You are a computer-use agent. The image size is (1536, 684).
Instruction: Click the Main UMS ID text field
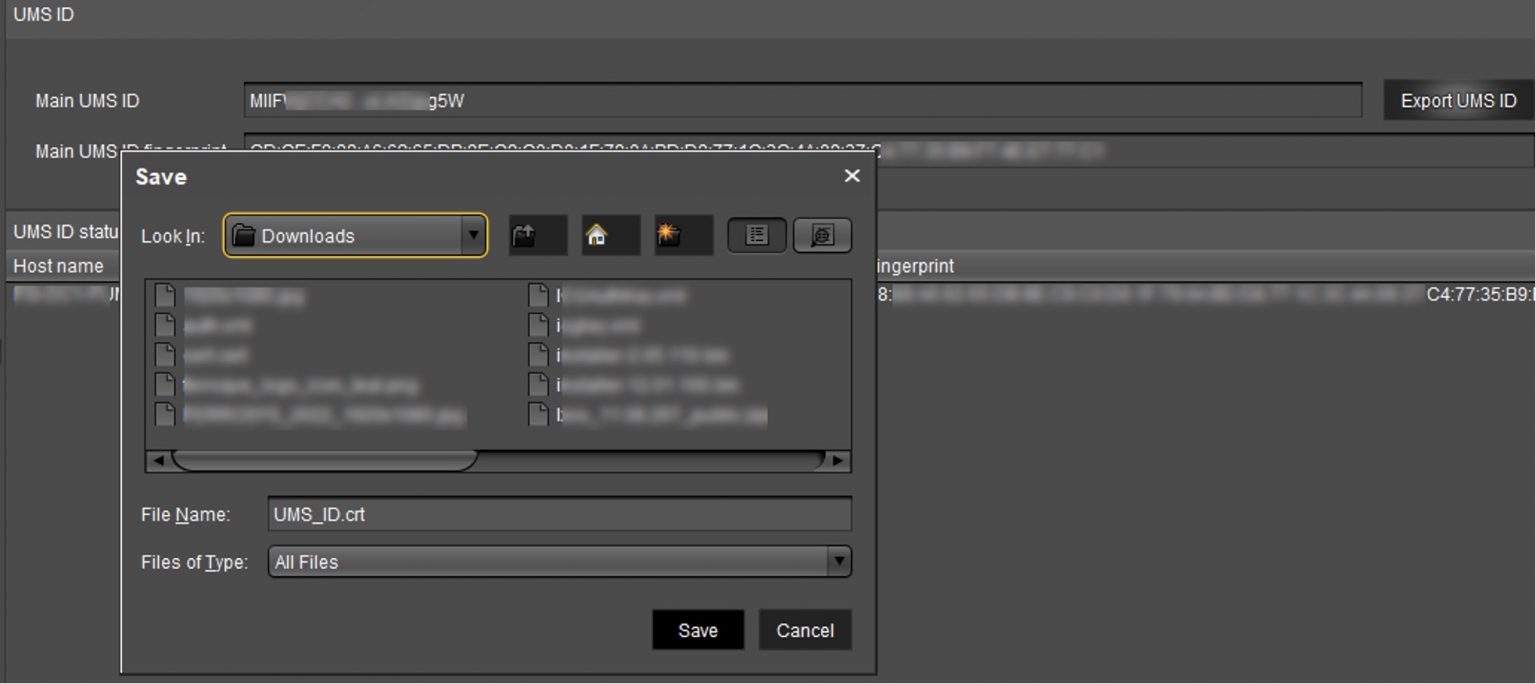point(800,100)
